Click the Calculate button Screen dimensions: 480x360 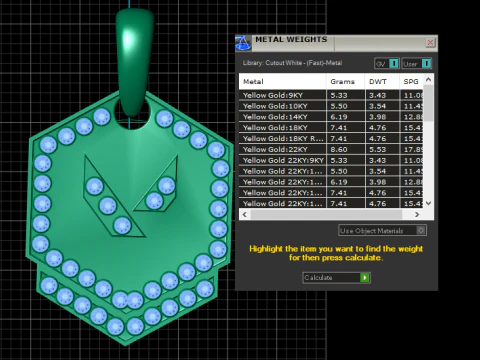pyautogui.click(x=337, y=278)
